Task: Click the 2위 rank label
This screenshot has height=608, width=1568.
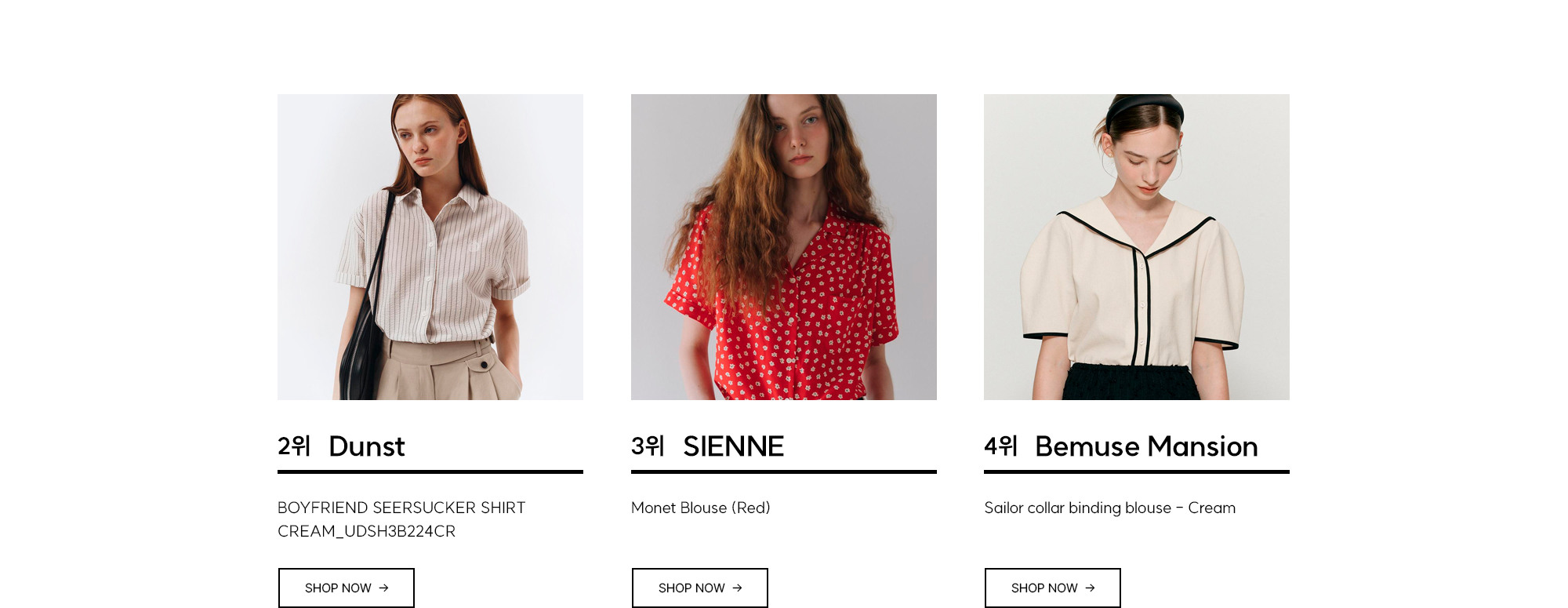Action: tap(294, 446)
